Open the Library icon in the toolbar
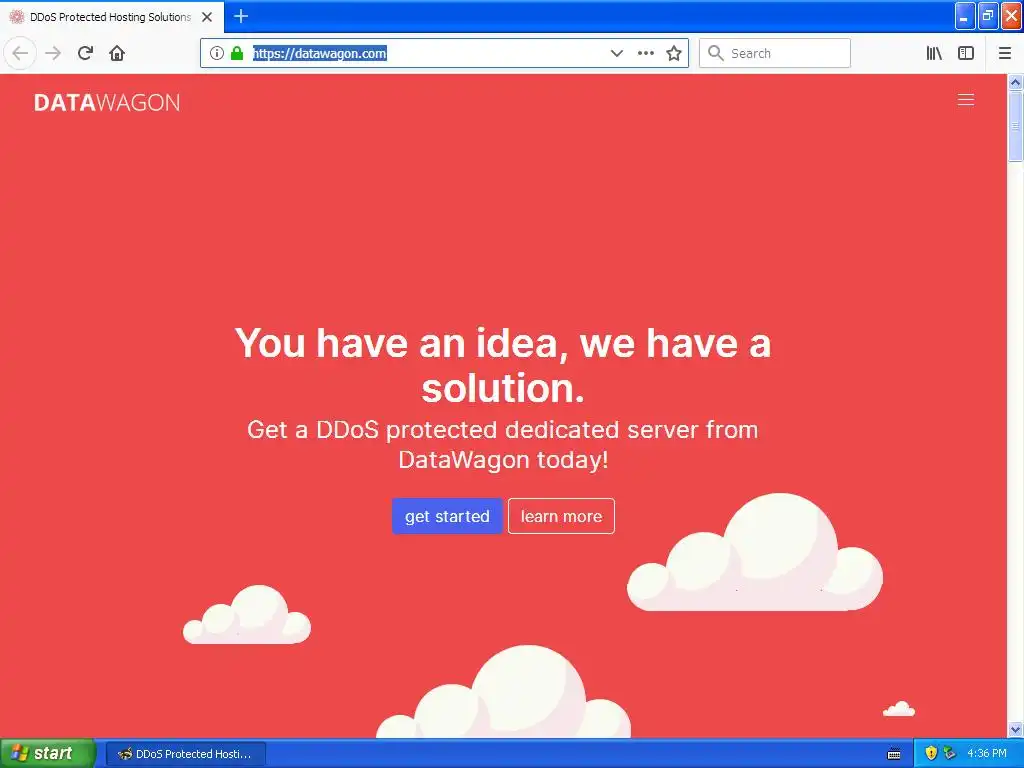Image resolution: width=1024 pixels, height=768 pixels. click(934, 53)
